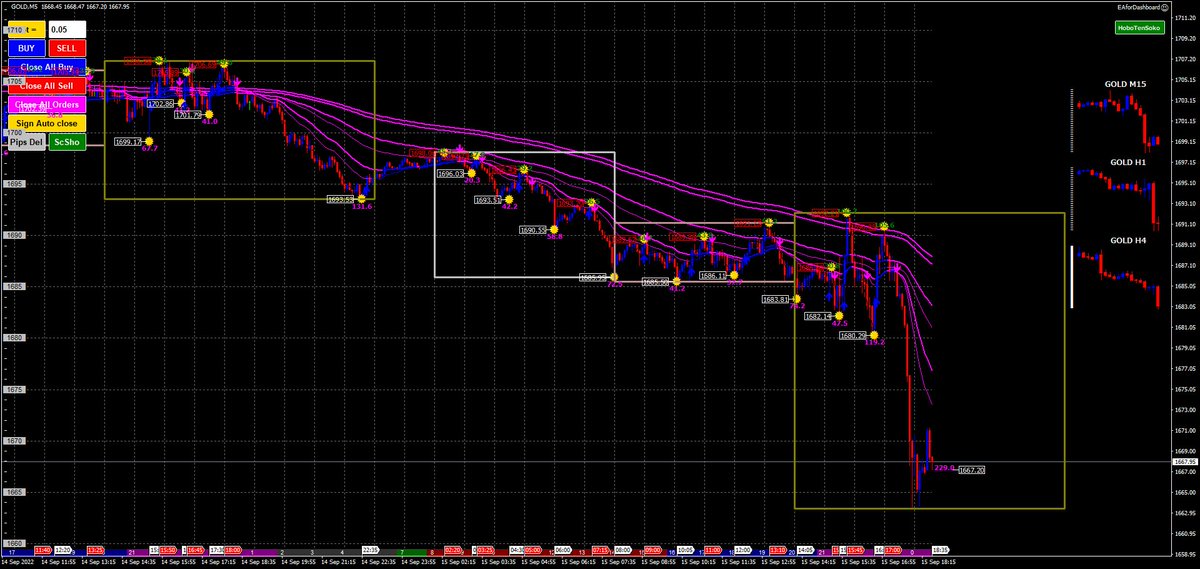
Task: Click the 1683.81 price label
Action: [x=776, y=298]
